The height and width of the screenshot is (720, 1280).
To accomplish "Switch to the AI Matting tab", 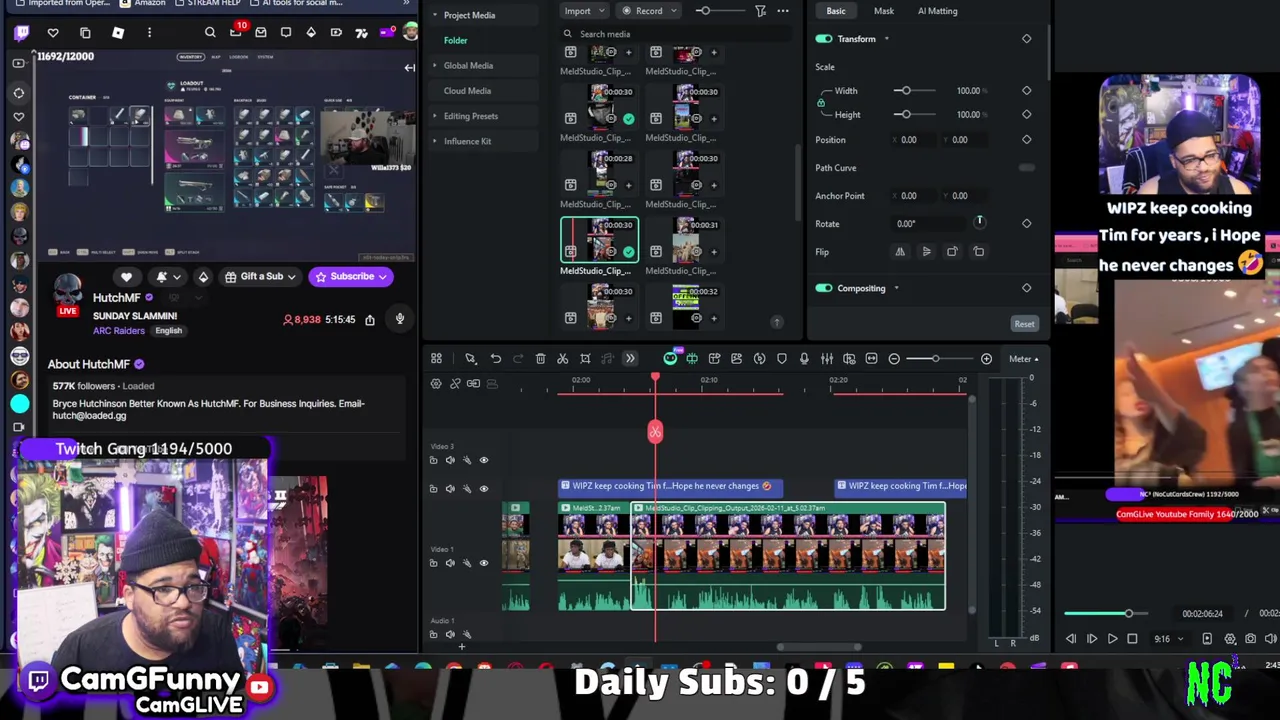I will [937, 11].
